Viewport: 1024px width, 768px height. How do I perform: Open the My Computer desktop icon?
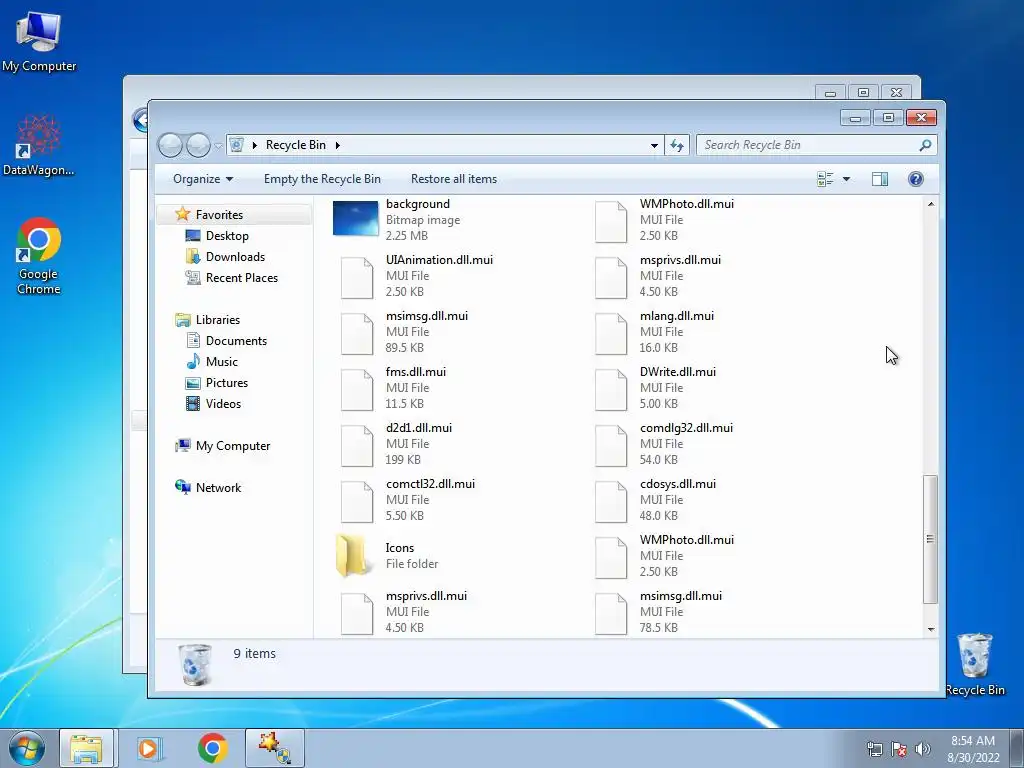(x=39, y=41)
